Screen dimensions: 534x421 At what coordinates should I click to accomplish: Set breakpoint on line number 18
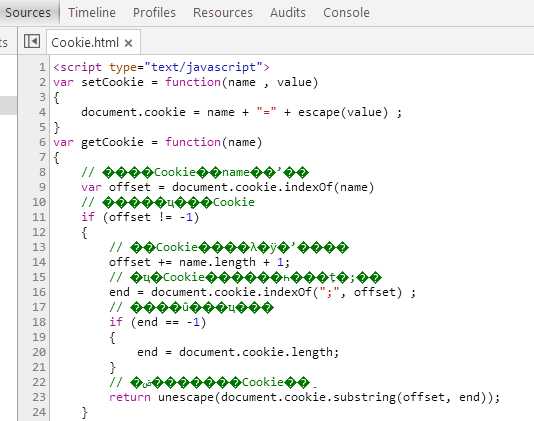pyautogui.click(x=39, y=322)
